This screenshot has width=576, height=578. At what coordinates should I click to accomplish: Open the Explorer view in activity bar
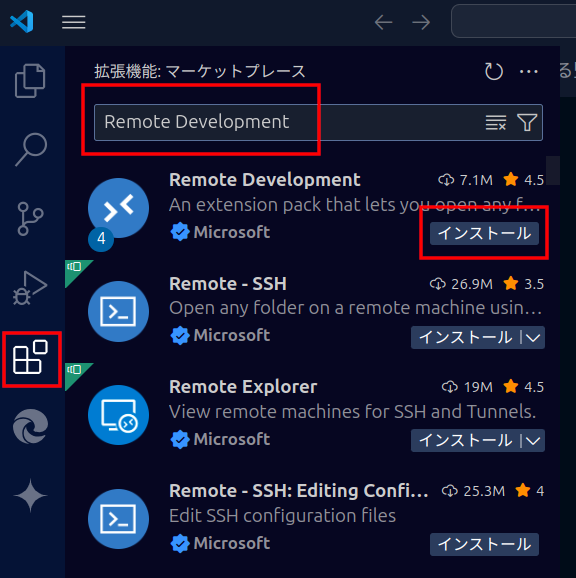pyautogui.click(x=30, y=81)
